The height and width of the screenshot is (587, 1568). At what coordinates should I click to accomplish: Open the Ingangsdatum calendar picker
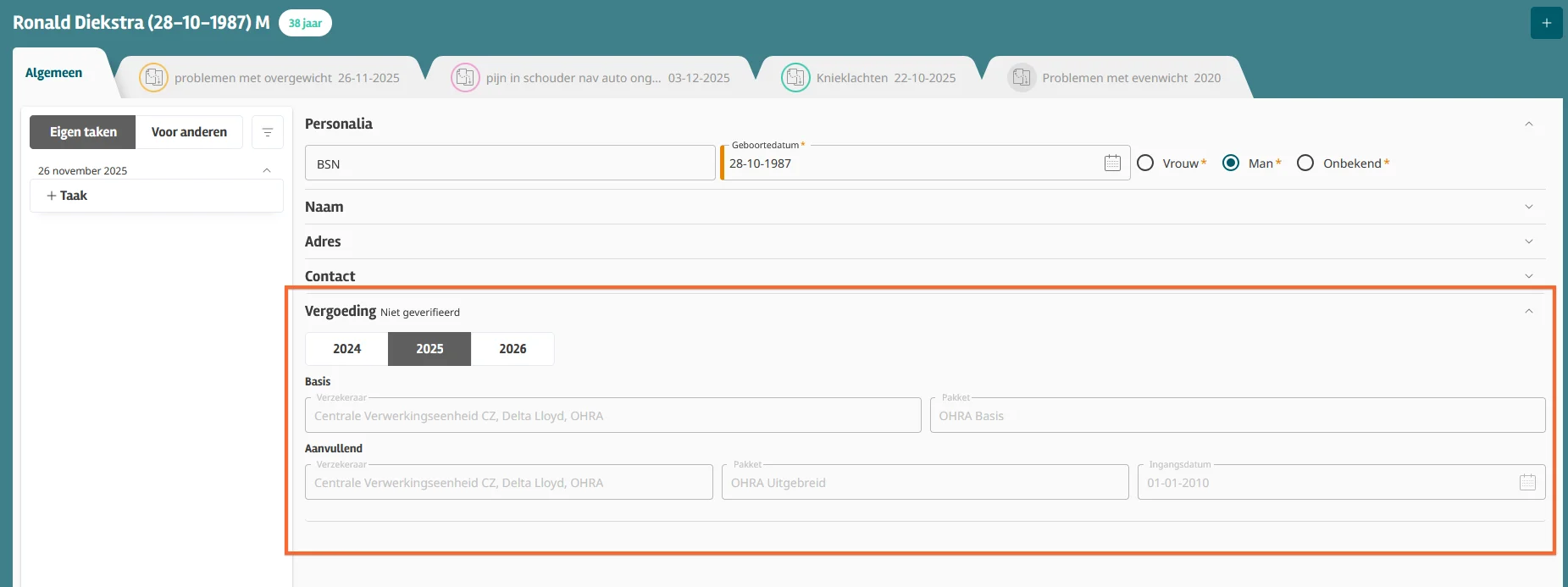(1527, 482)
